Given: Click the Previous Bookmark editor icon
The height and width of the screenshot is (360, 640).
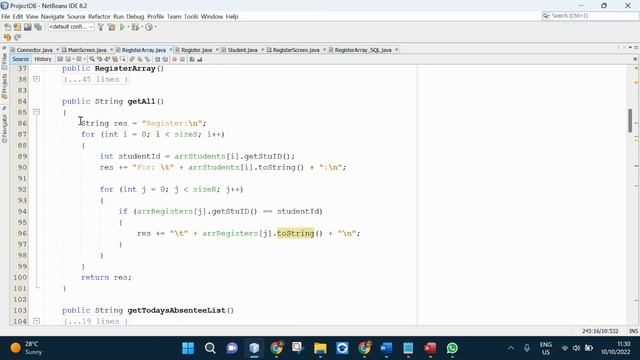Looking at the screenshot, I should [132, 59].
